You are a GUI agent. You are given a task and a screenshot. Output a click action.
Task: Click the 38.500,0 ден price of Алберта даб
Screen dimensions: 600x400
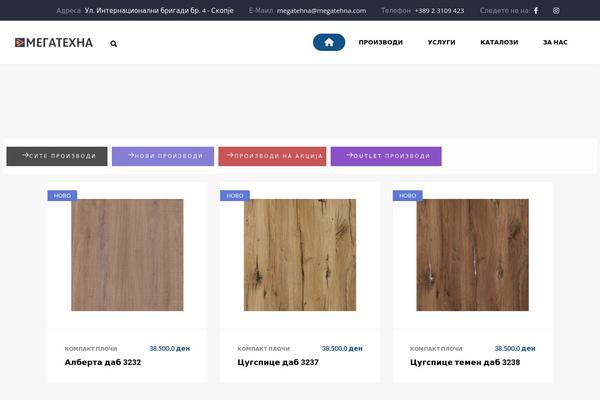pyautogui.click(x=170, y=348)
